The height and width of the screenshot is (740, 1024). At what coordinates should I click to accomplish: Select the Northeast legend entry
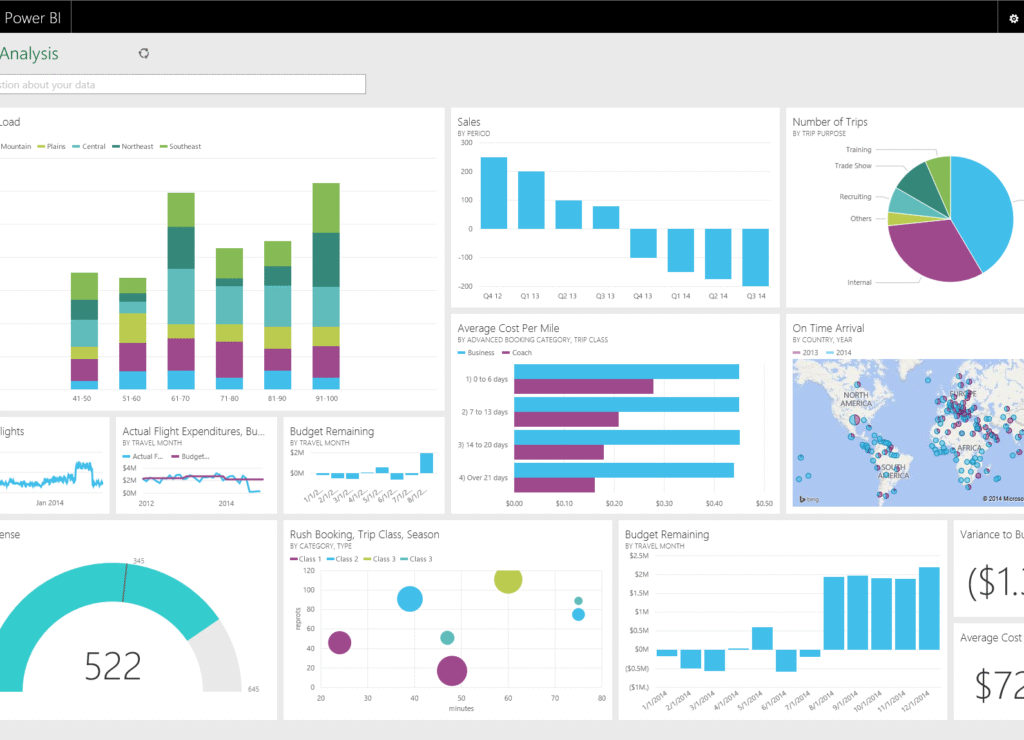tap(133, 146)
